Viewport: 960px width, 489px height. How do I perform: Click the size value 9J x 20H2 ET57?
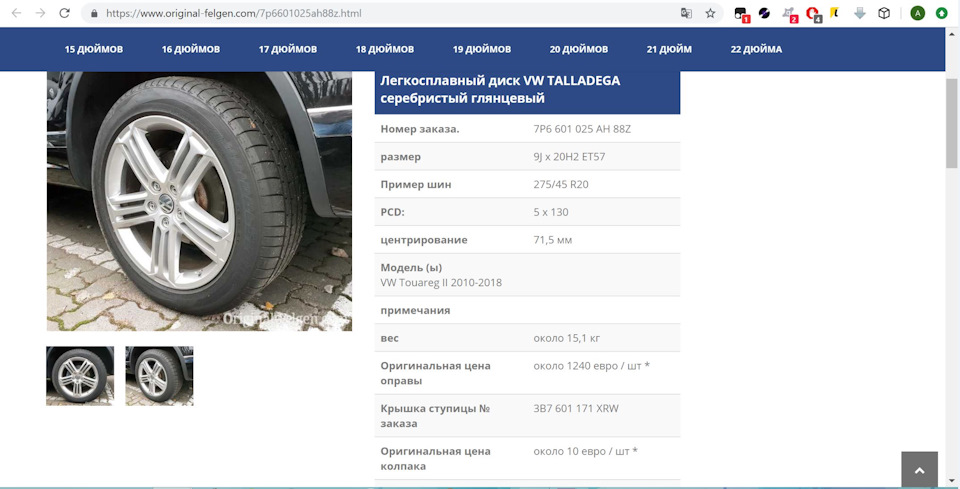(x=569, y=157)
